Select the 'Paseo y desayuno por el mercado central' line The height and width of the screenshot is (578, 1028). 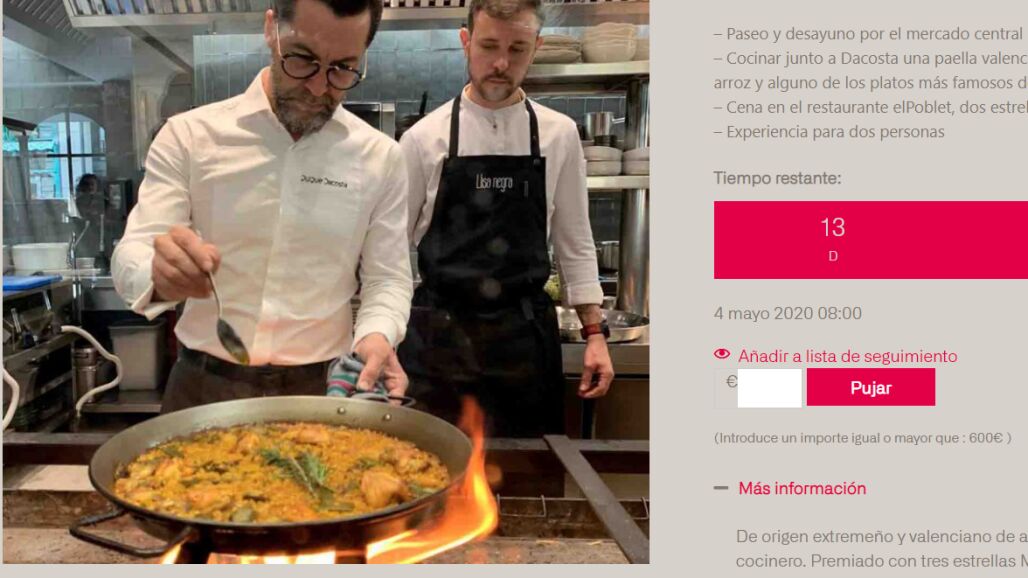click(x=869, y=33)
